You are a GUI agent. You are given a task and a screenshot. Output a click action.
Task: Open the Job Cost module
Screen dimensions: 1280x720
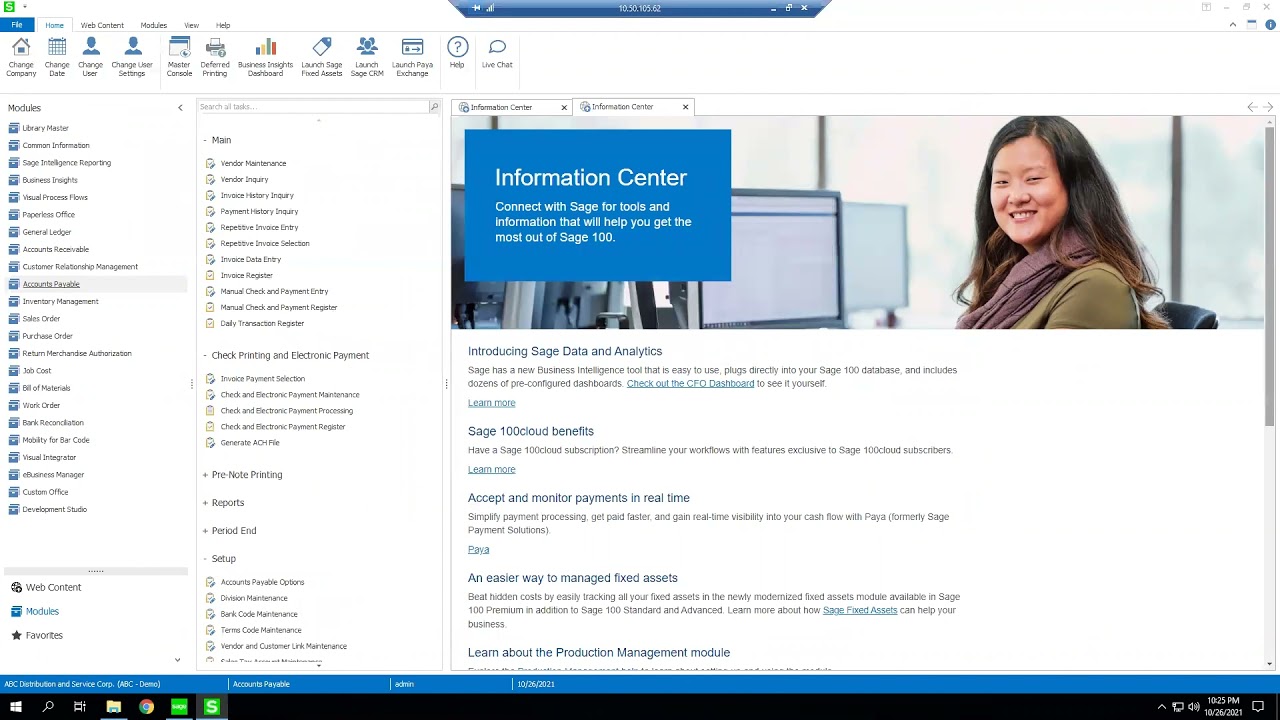coord(36,370)
